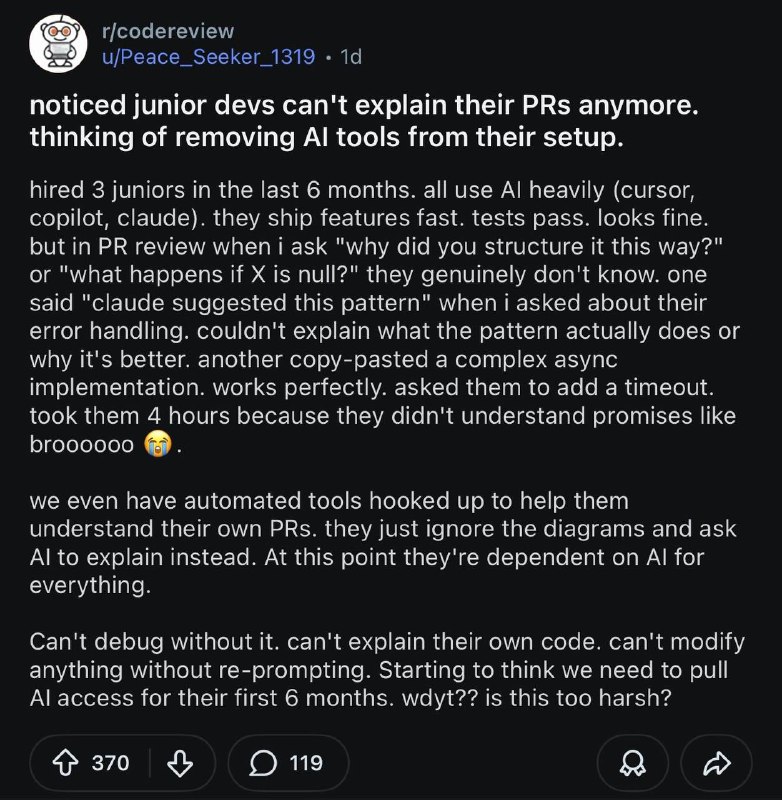Upvote the post with the up arrow
The height and width of the screenshot is (800, 782).
point(66,763)
